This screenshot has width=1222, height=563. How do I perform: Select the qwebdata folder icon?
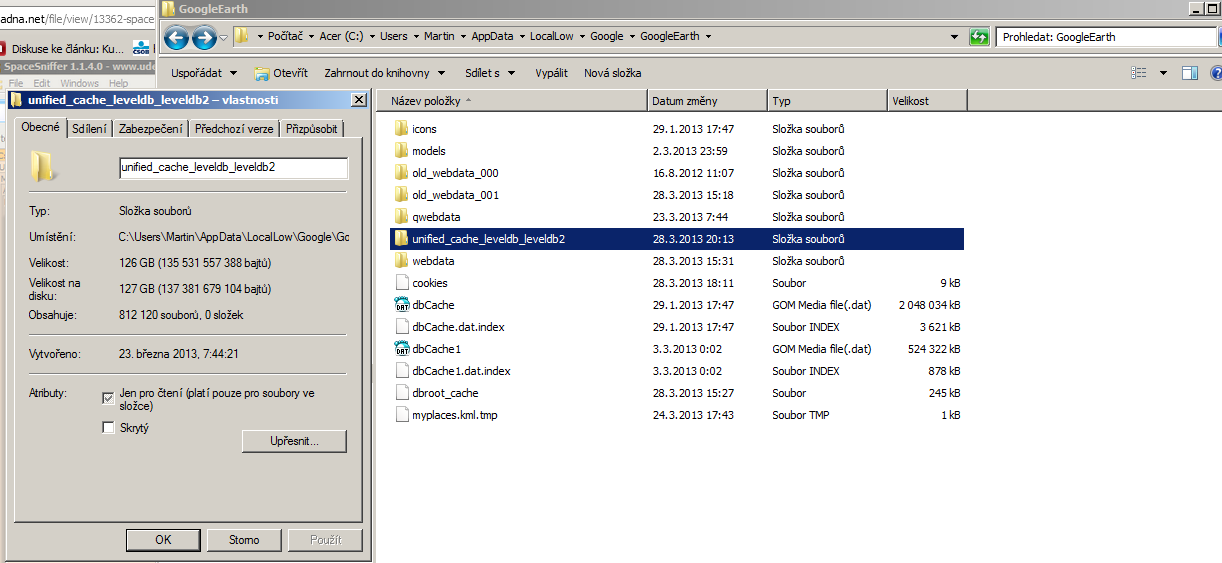point(402,217)
